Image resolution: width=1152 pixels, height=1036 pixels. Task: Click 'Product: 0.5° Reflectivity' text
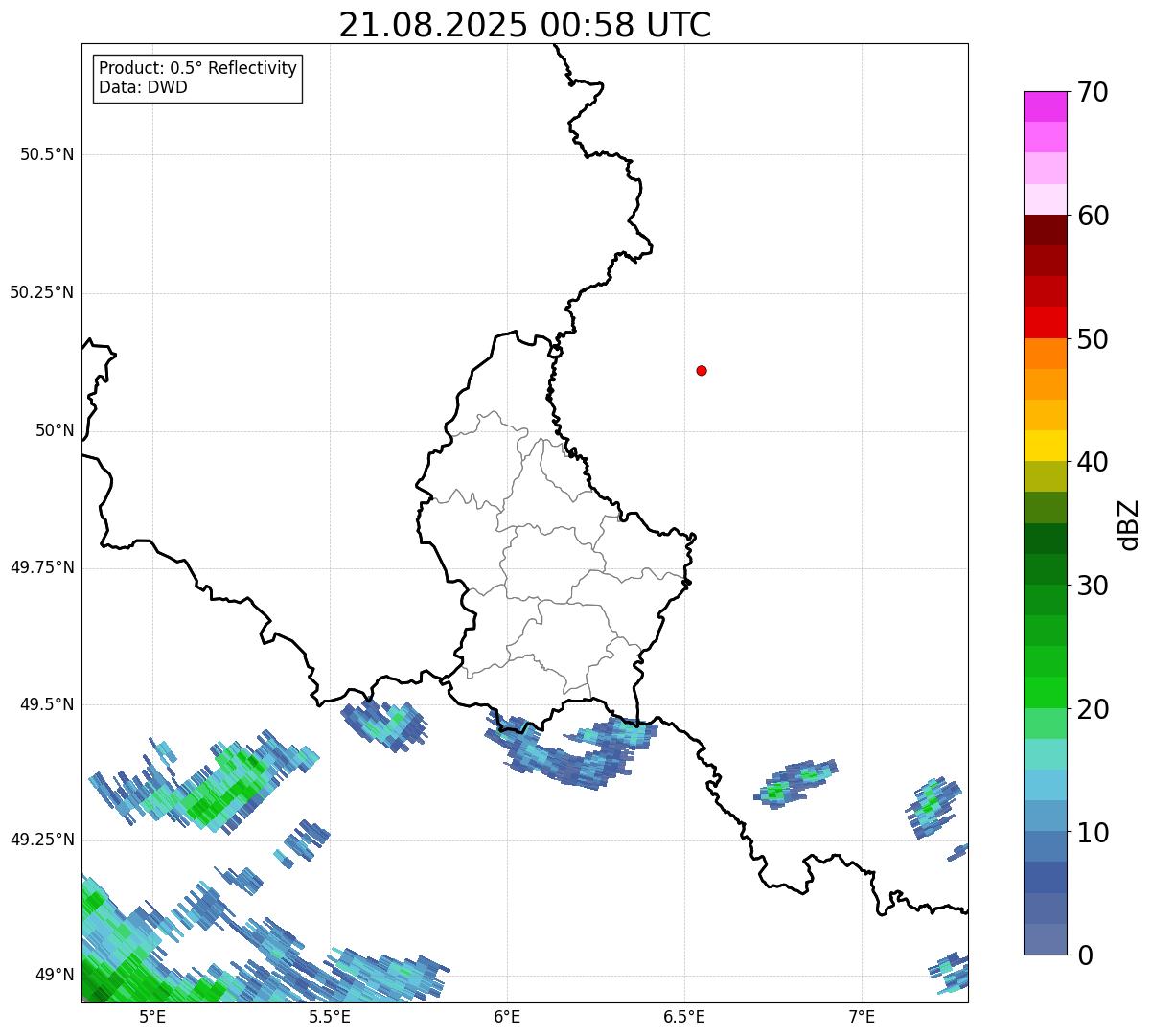[198, 69]
